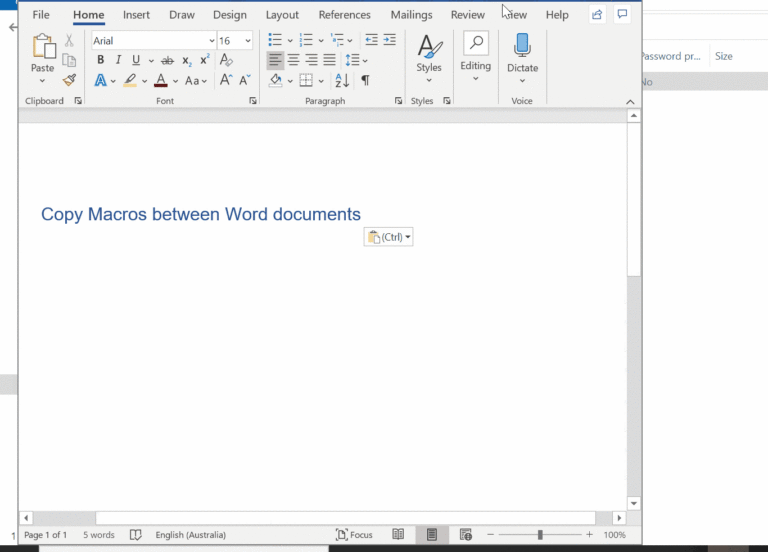768x552 pixels.
Task: Toggle Strikethrough formatting
Action: [x=168, y=61]
